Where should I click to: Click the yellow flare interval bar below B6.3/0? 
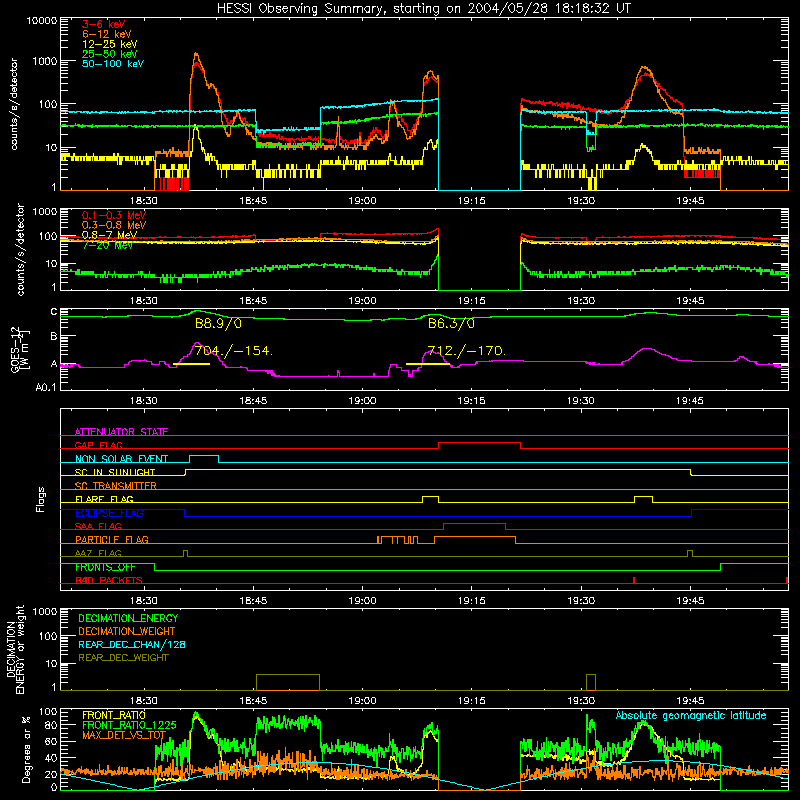(428, 364)
